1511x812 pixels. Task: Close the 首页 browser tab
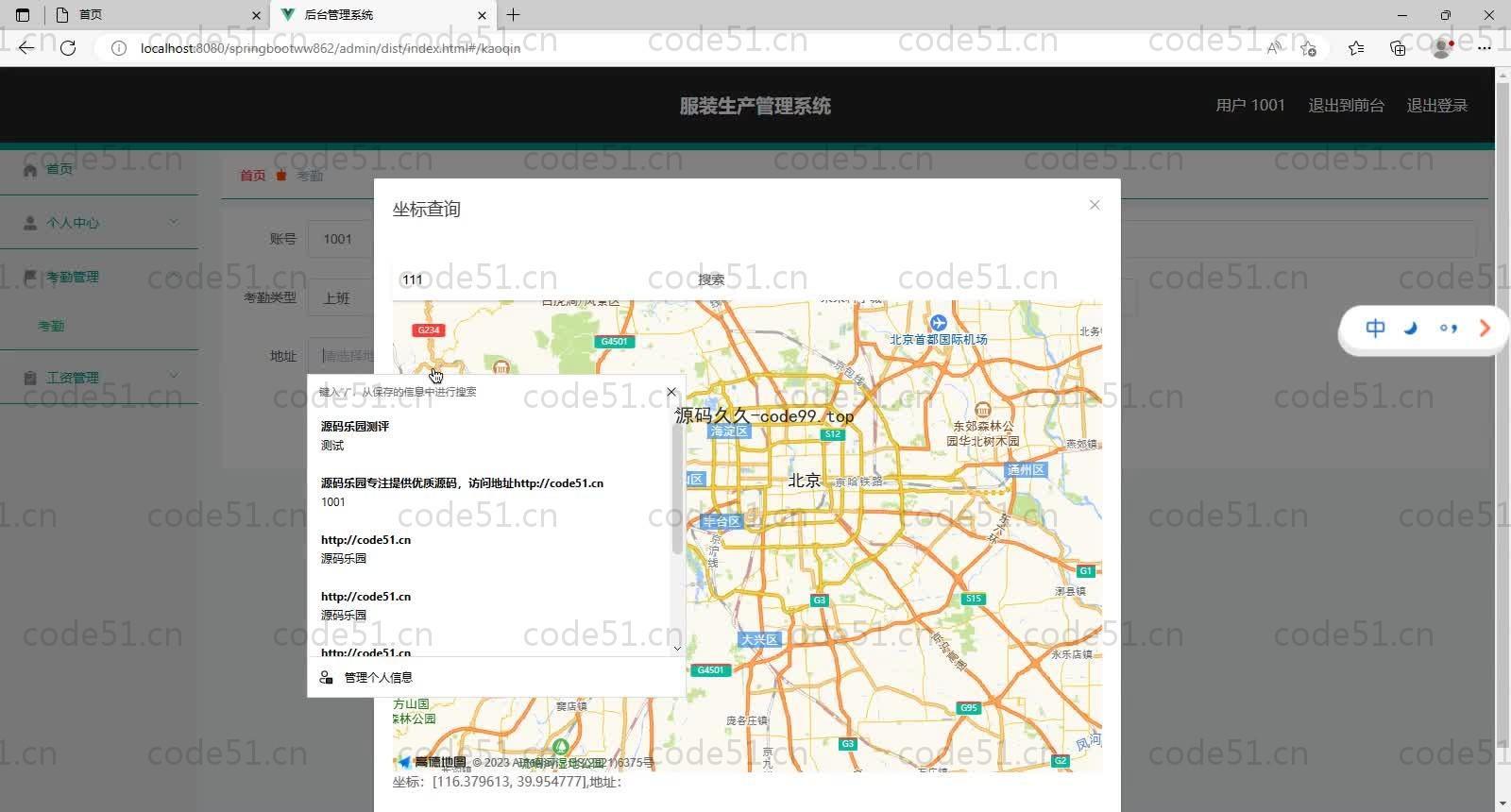tap(256, 15)
